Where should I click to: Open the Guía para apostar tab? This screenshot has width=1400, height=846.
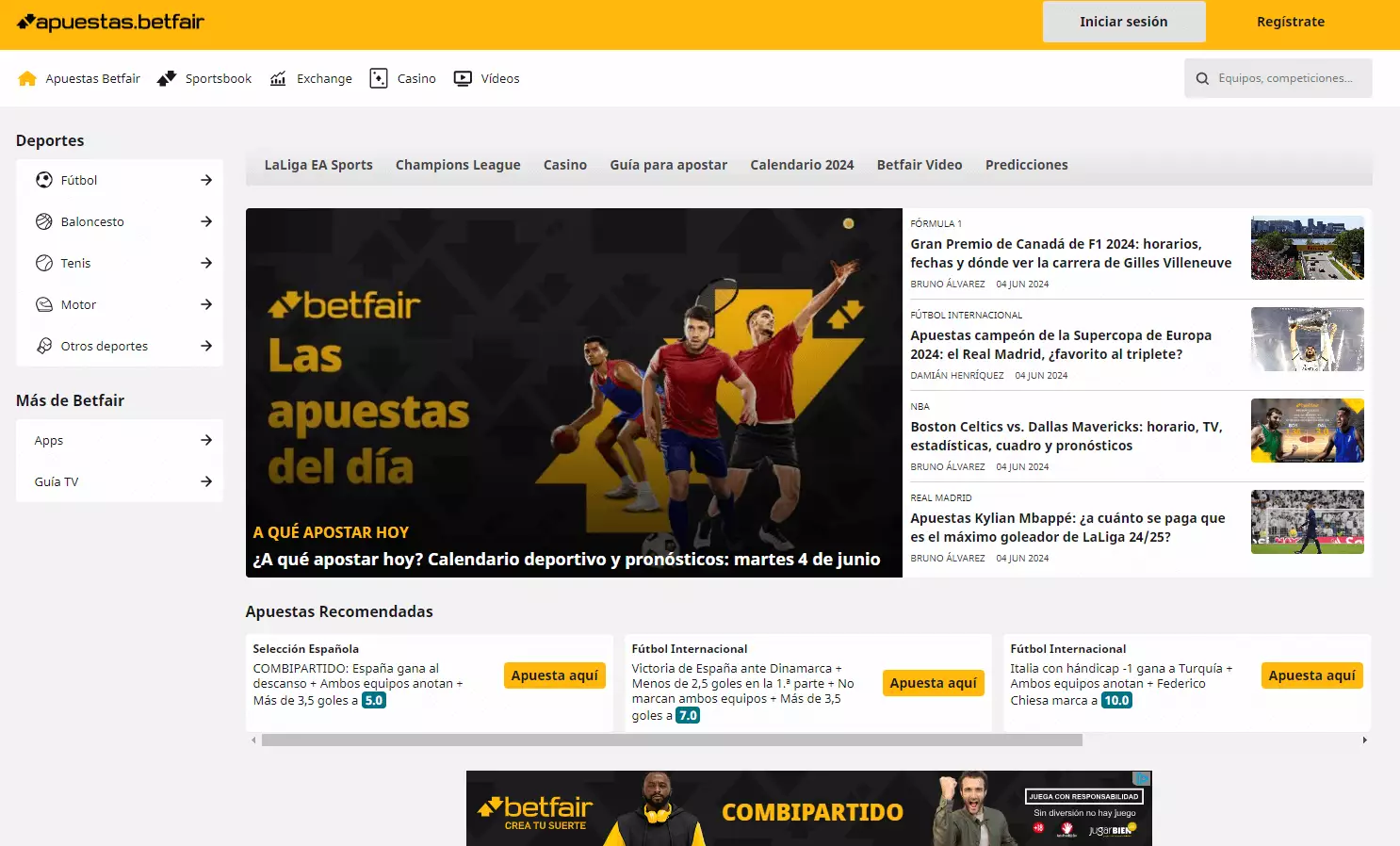[669, 165]
